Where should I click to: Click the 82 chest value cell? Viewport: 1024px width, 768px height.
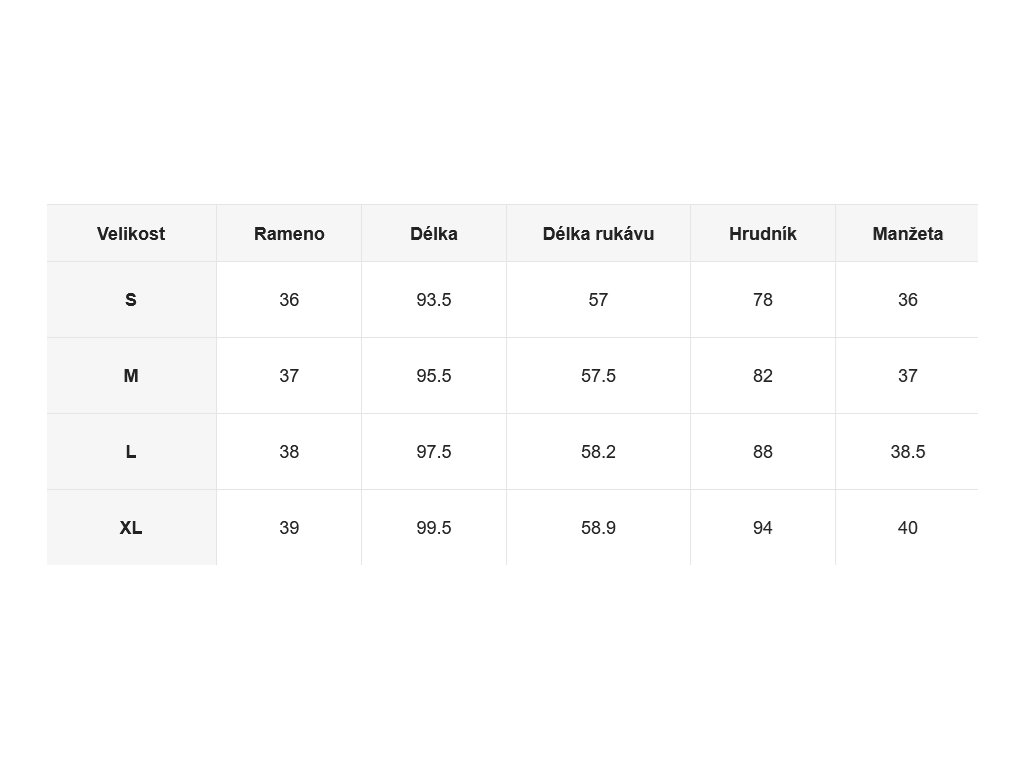[x=763, y=376]
